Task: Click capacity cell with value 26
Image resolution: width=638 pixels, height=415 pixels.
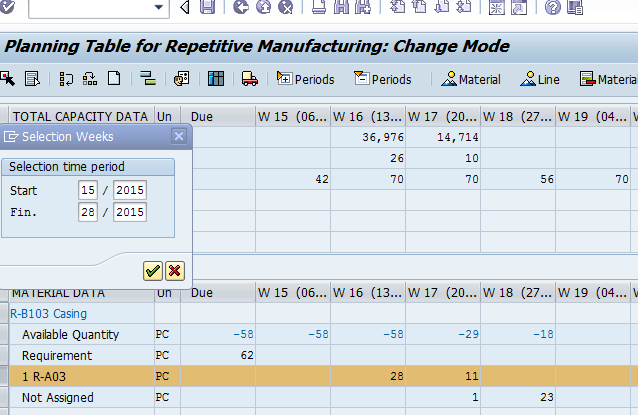Action: (368, 158)
